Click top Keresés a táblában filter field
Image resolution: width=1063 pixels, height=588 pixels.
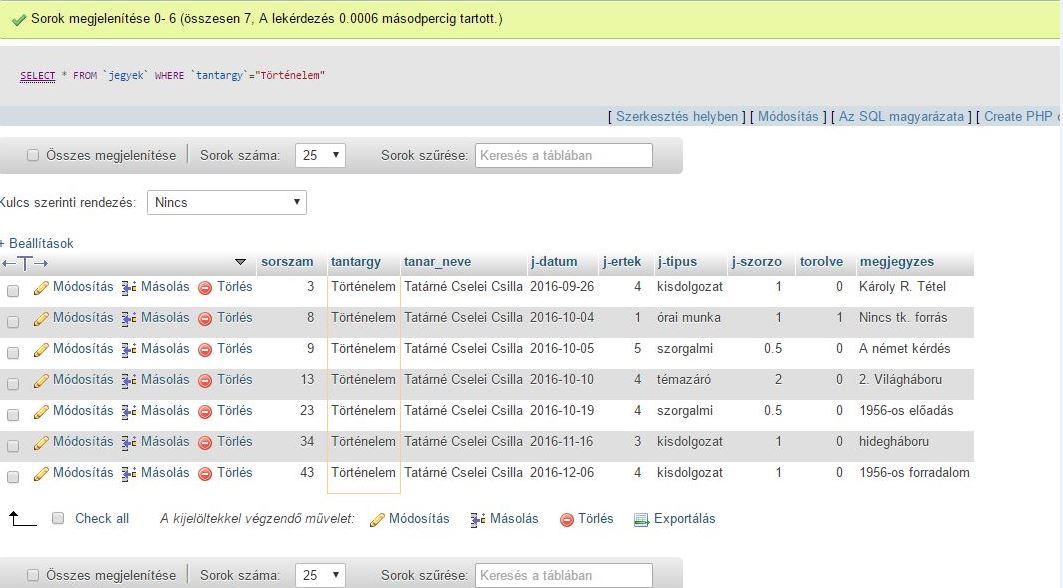563,156
